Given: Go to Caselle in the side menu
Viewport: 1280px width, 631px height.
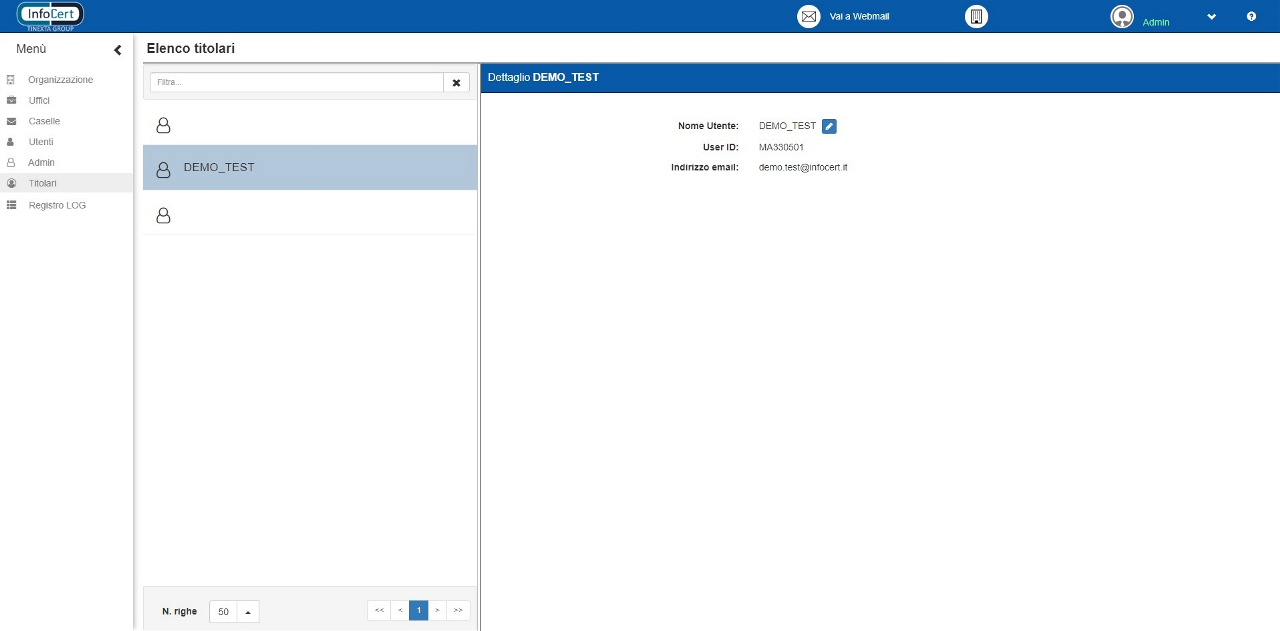Looking at the screenshot, I should [x=44, y=121].
